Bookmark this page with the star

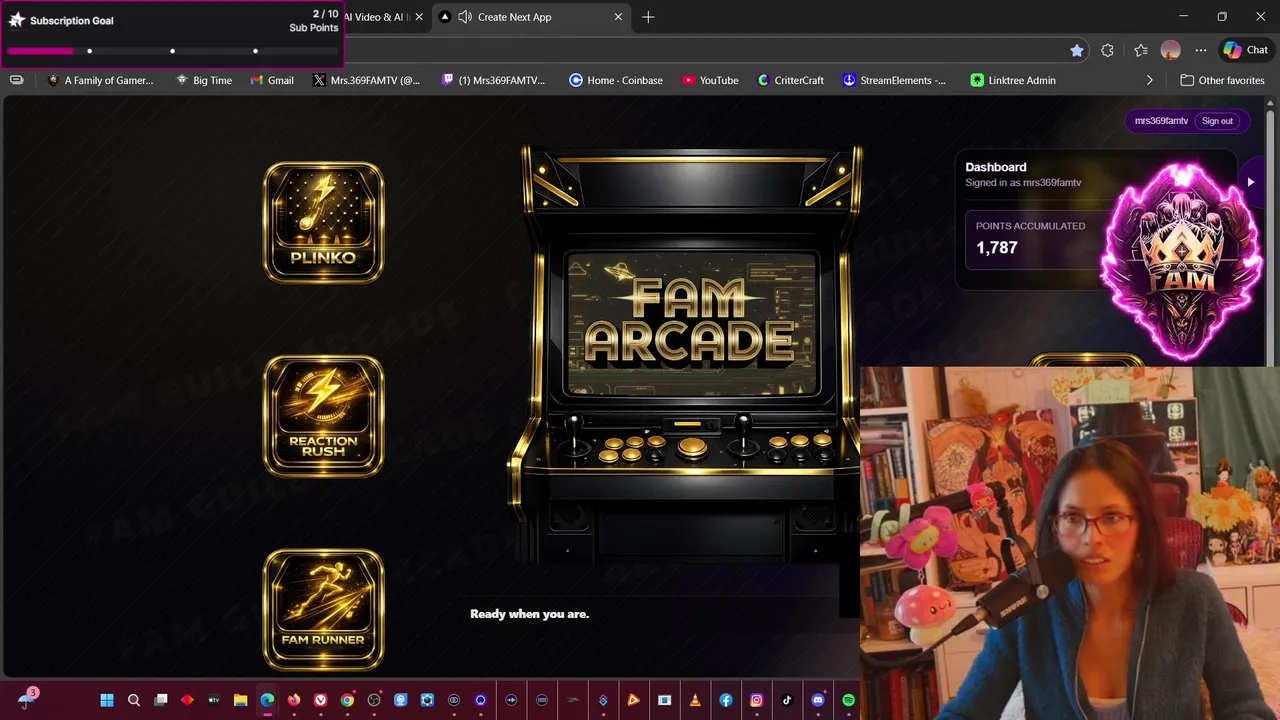pos(1076,50)
